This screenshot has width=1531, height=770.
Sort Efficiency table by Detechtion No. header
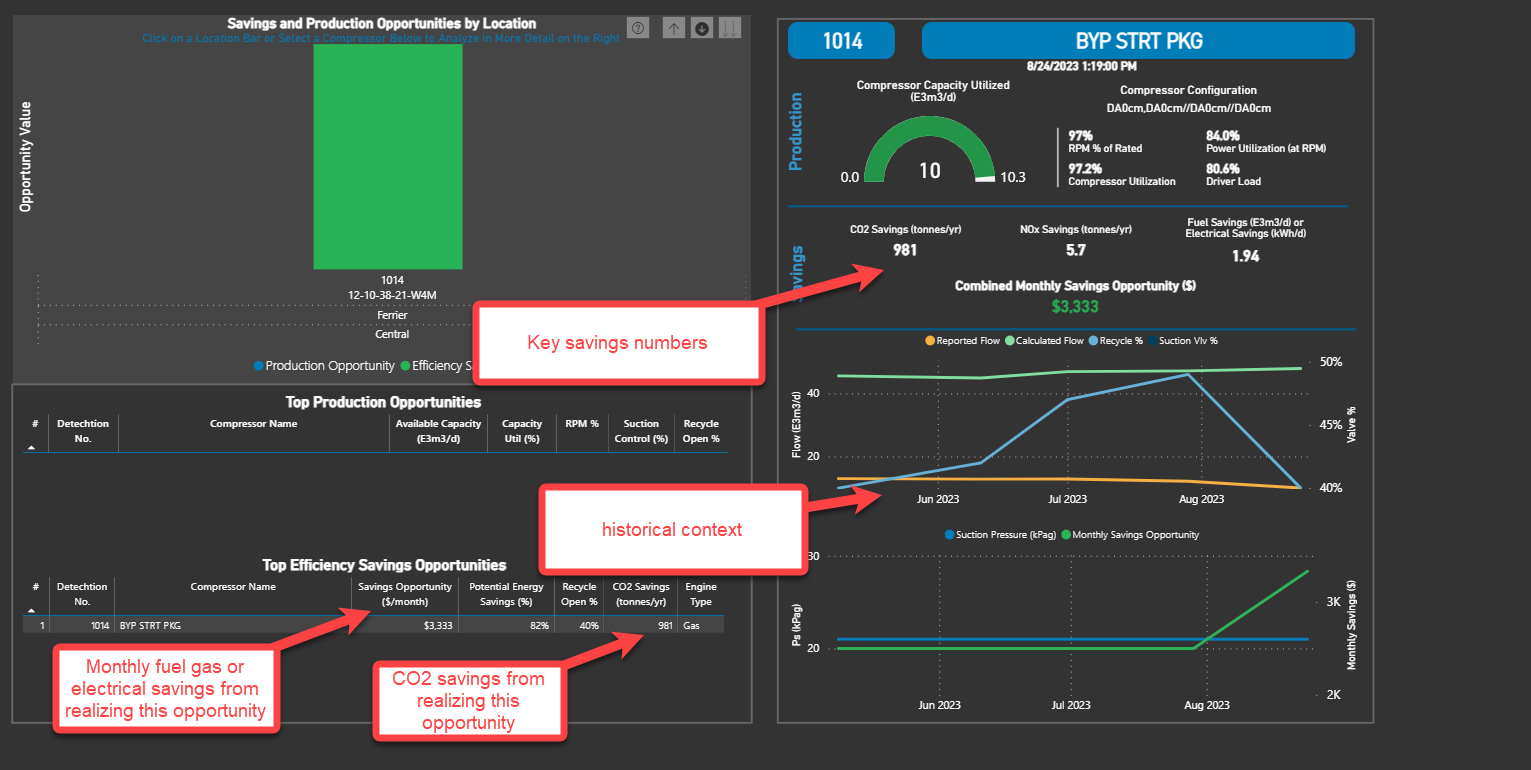click(x=83, y=594)
